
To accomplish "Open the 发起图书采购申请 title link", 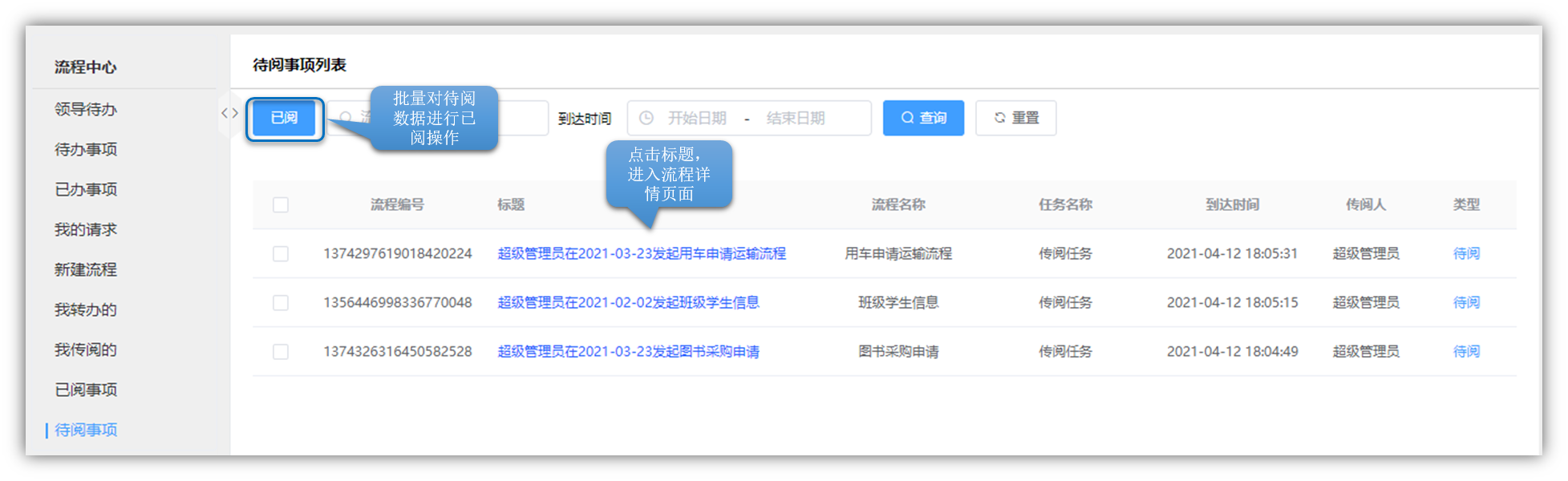I will (628, 351).
